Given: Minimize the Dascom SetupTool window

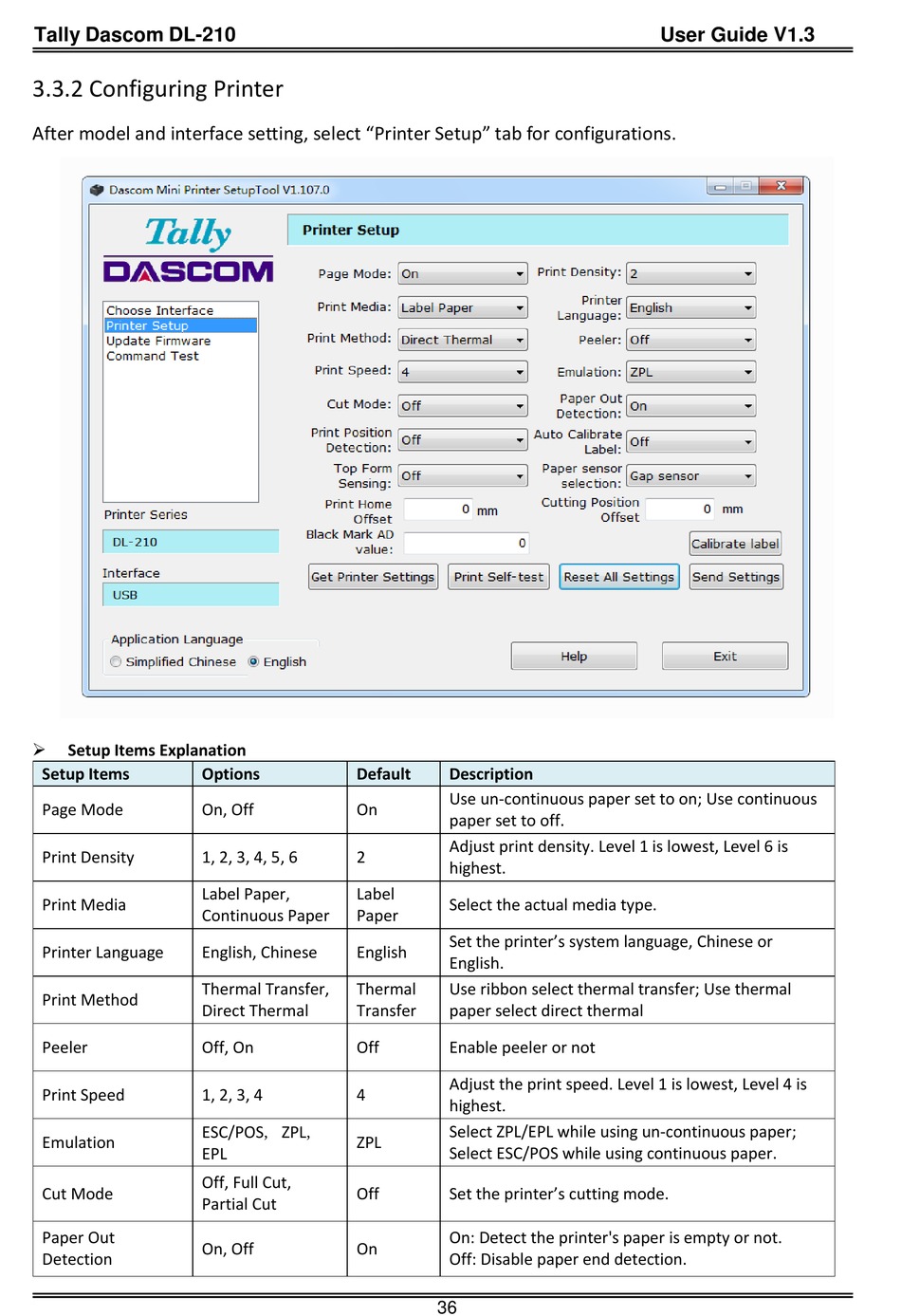Looking at the screenshot, I should (x=721, y=187).
